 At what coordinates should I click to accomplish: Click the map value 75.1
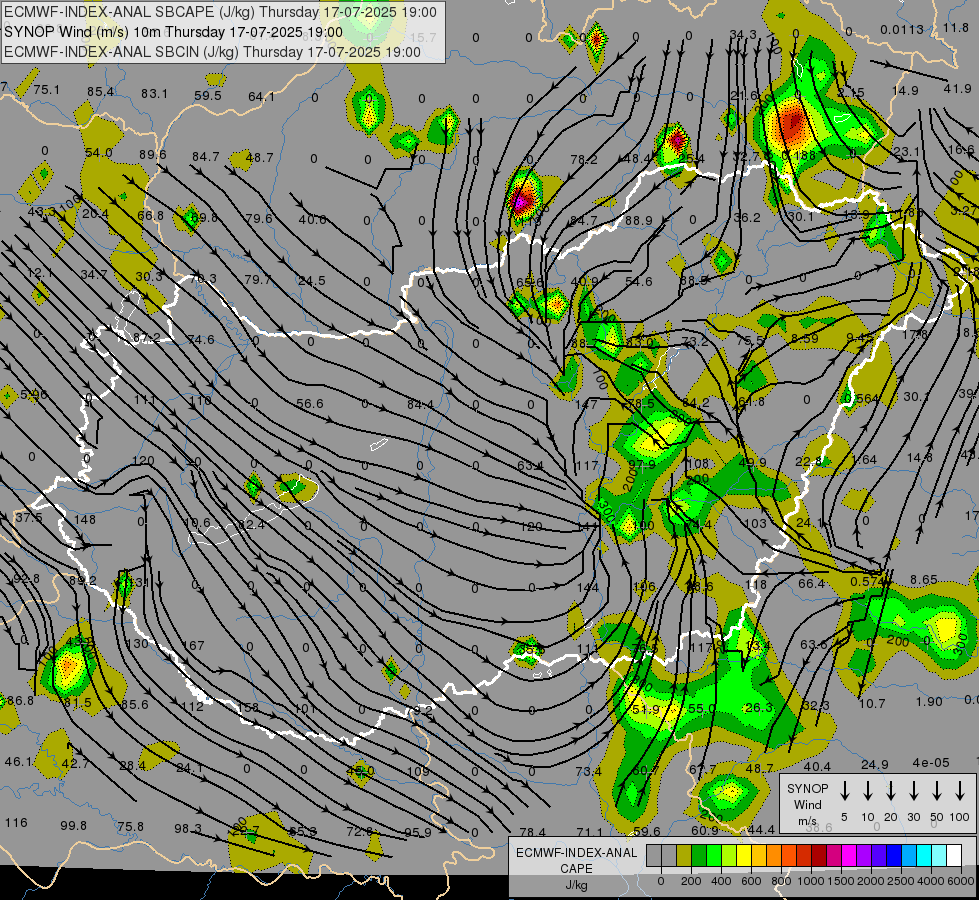47,90
